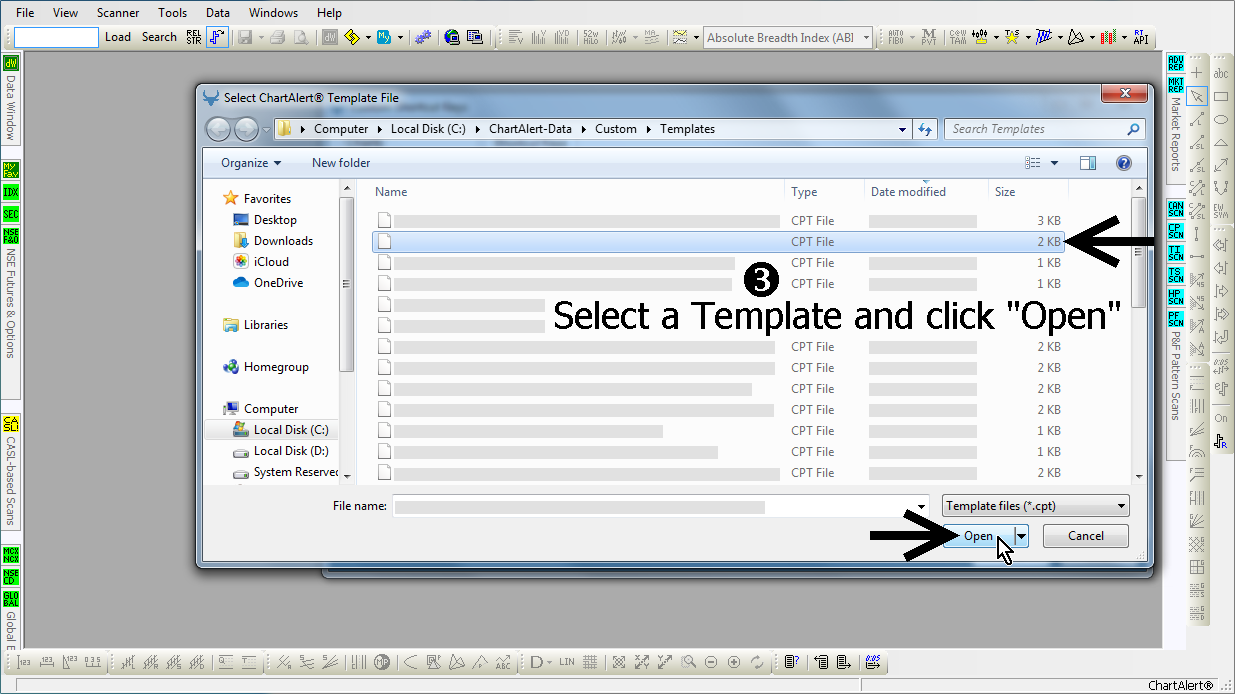Click the ChartAlert-Data segment in address path

pyautogui.click(x=532, y=129)
